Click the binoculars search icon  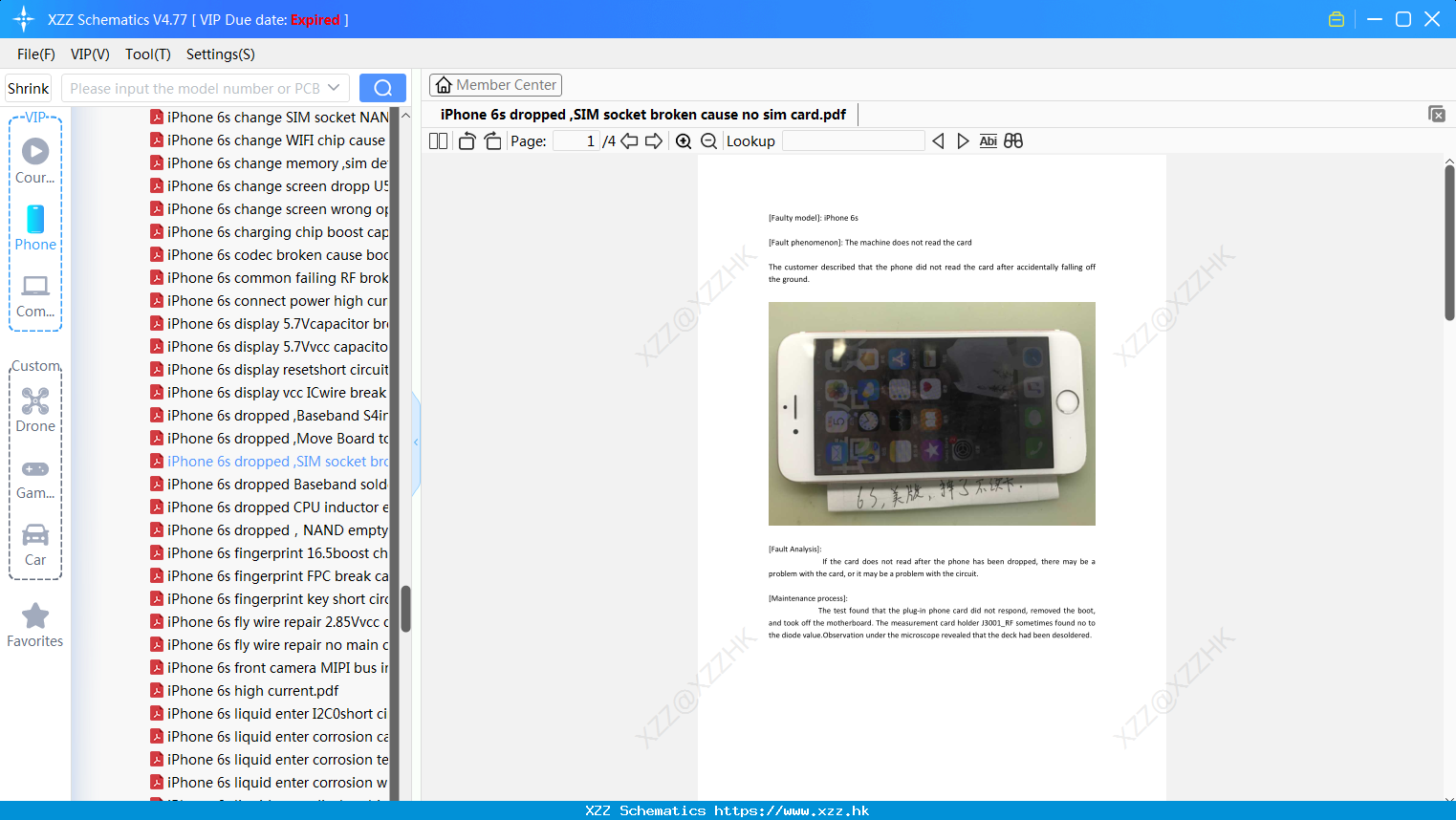pos(1013,141)
